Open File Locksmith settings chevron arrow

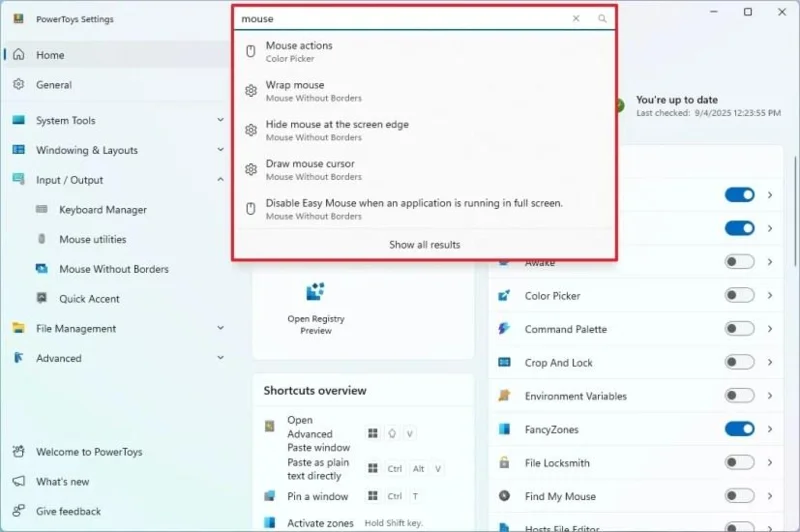point(770,462)
